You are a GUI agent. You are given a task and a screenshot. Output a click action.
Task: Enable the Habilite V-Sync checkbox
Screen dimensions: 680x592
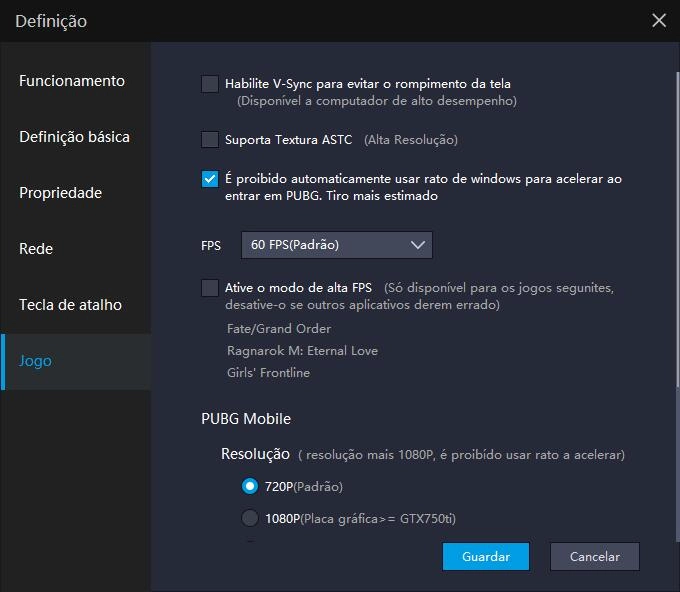point(210,84)
